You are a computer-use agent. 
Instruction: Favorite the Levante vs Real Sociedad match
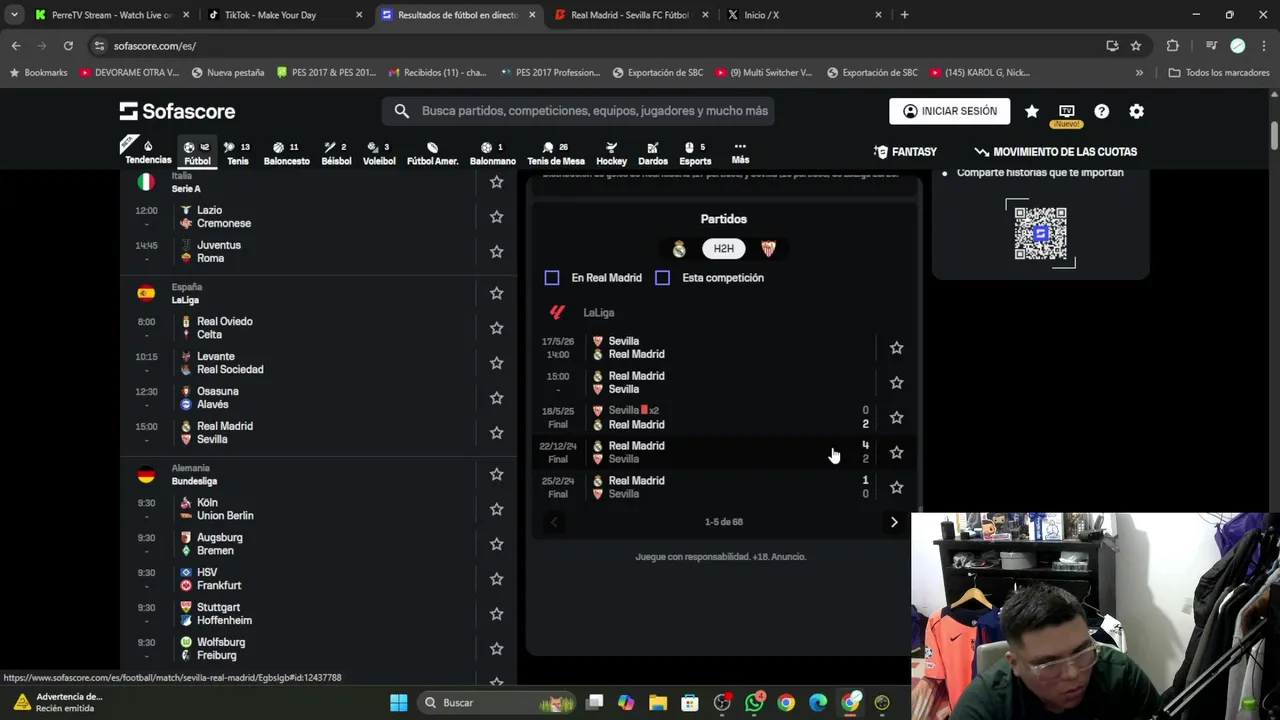click(x=496, y=363)
